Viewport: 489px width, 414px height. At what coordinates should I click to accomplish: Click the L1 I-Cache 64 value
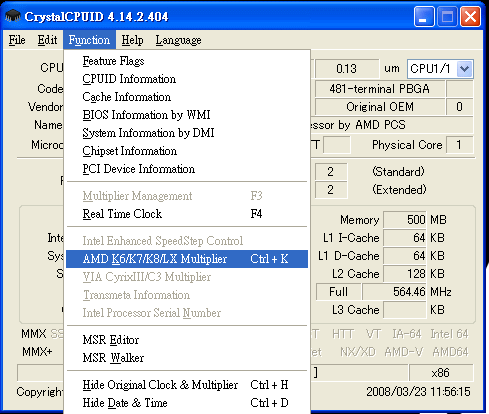pos(405,238)
